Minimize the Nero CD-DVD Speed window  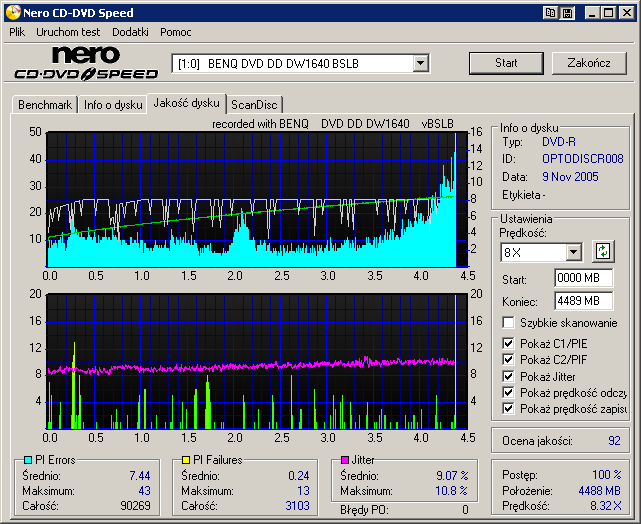[592, 13]
